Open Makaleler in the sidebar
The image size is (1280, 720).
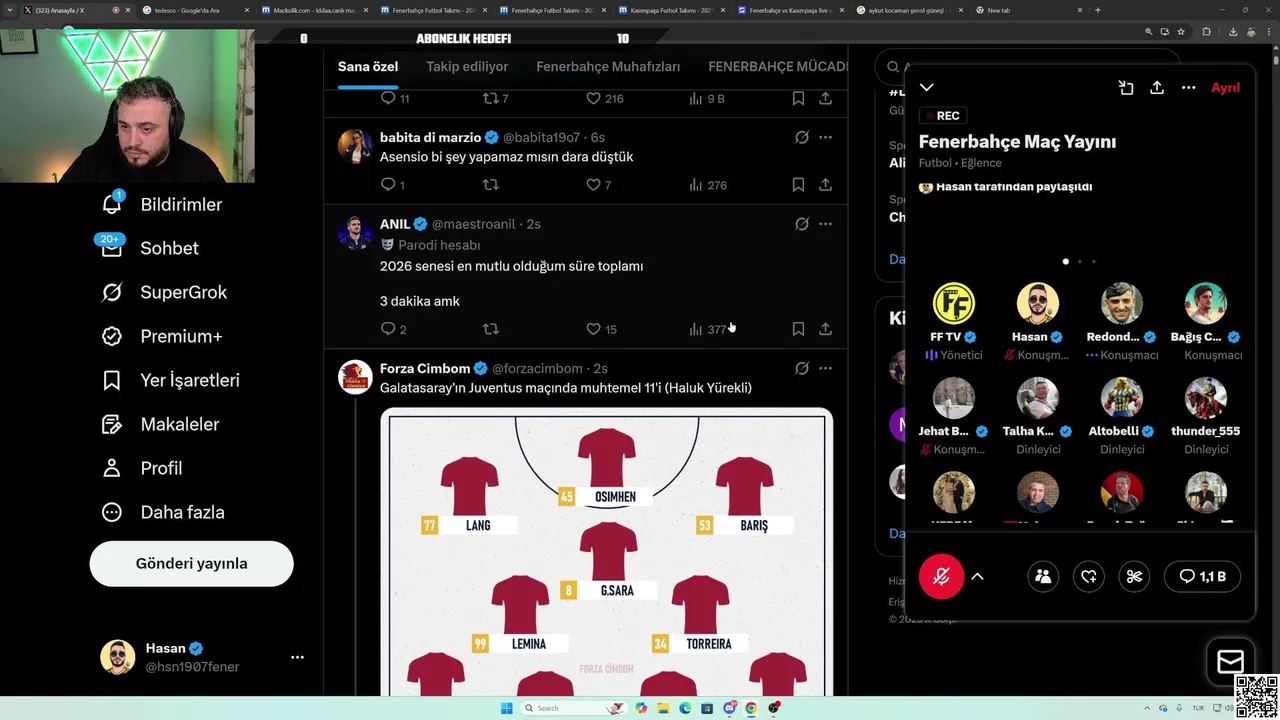[x=160, y=424]
